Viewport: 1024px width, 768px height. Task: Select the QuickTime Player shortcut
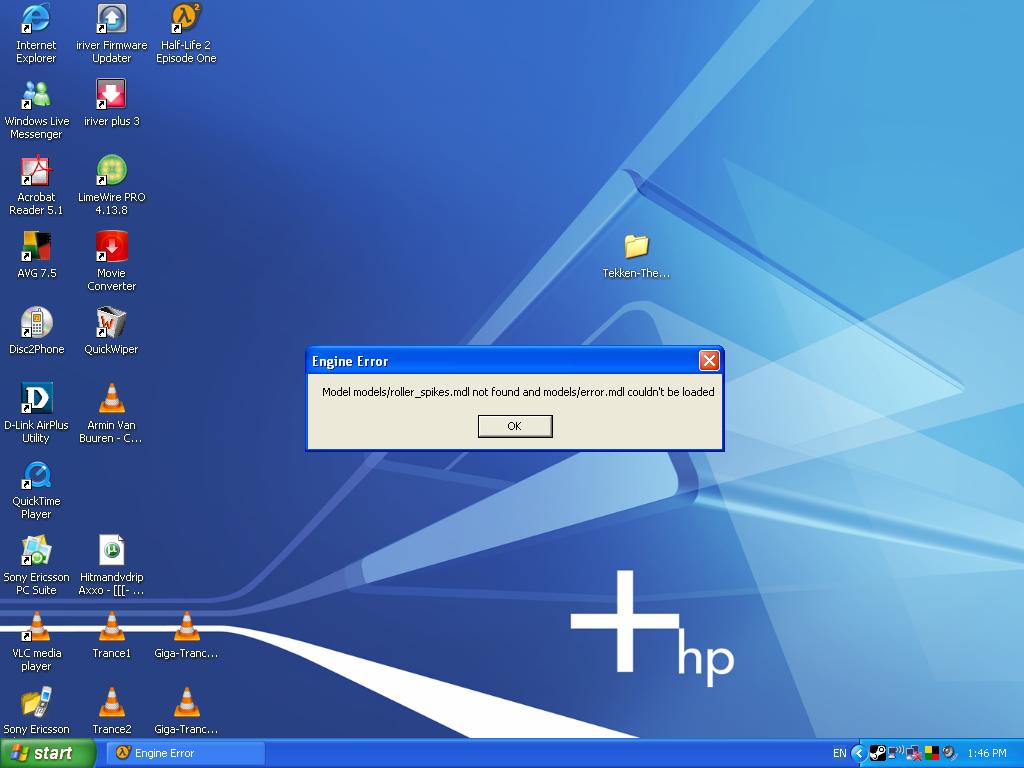(x=36, y=490)
